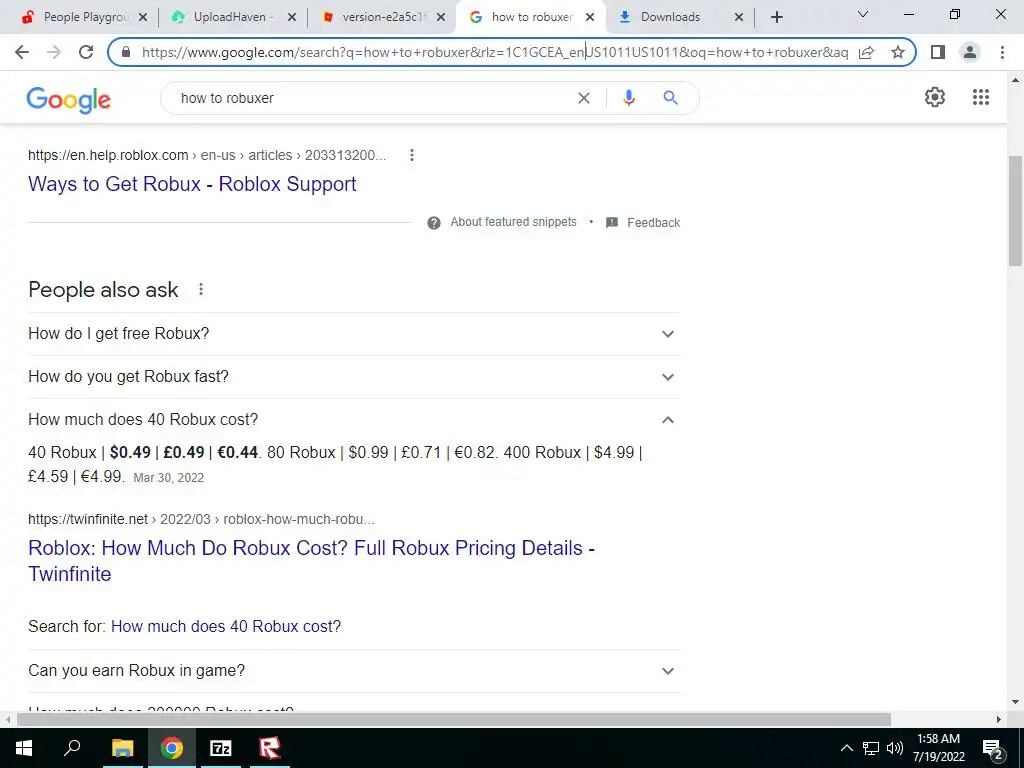Reload the page with the refresh icon
The width and height of the screenshot is (1024, 768).
point(86,52)
